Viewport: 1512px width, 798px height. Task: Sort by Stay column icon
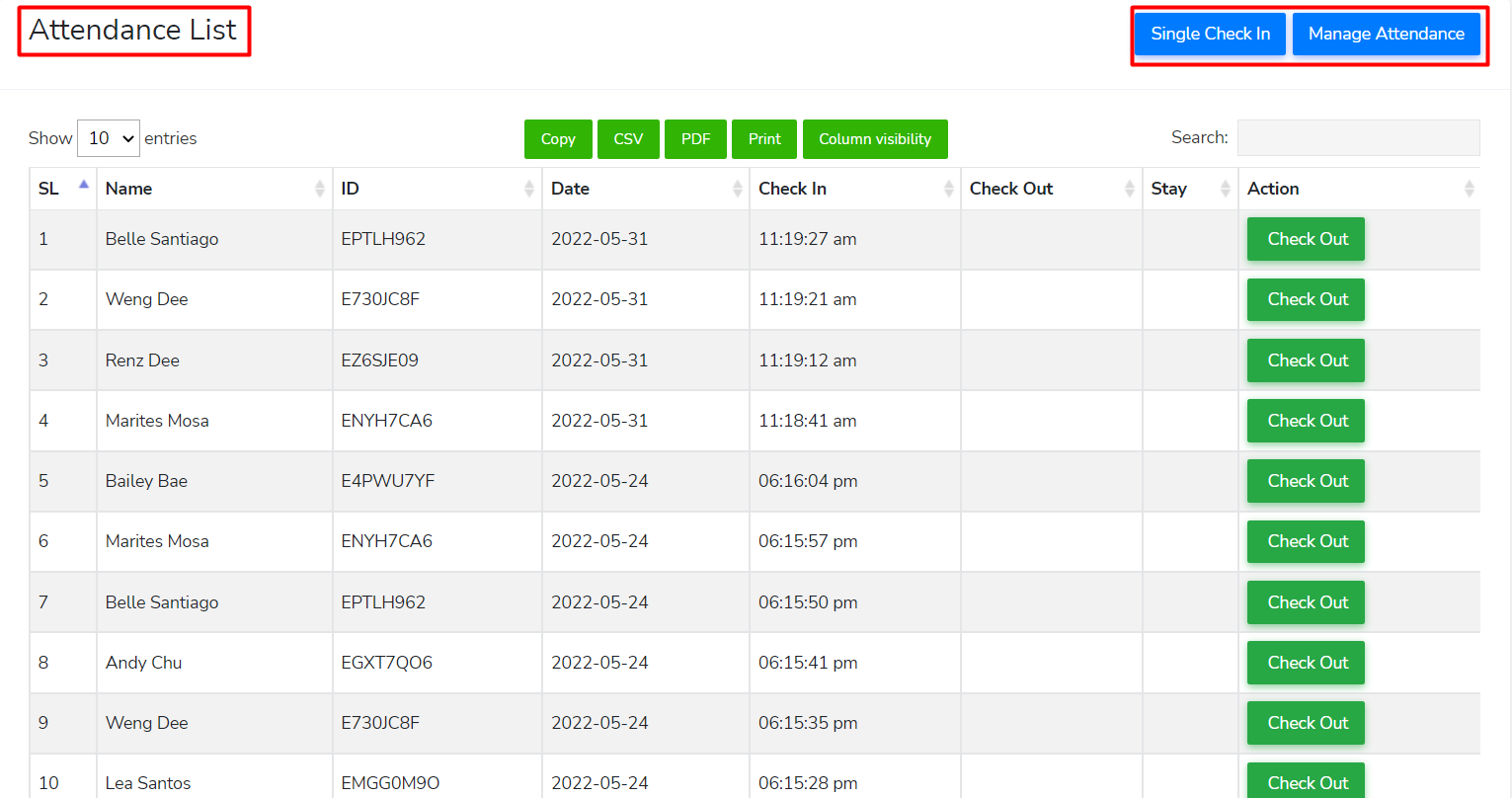(x=1226, y=189)
